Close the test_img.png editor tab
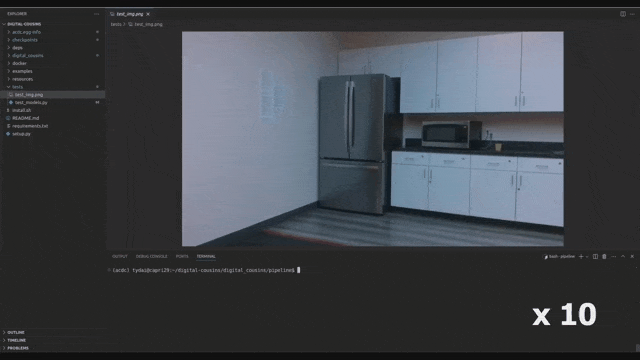This screenshot has height=360, width=640. point(148,14)
